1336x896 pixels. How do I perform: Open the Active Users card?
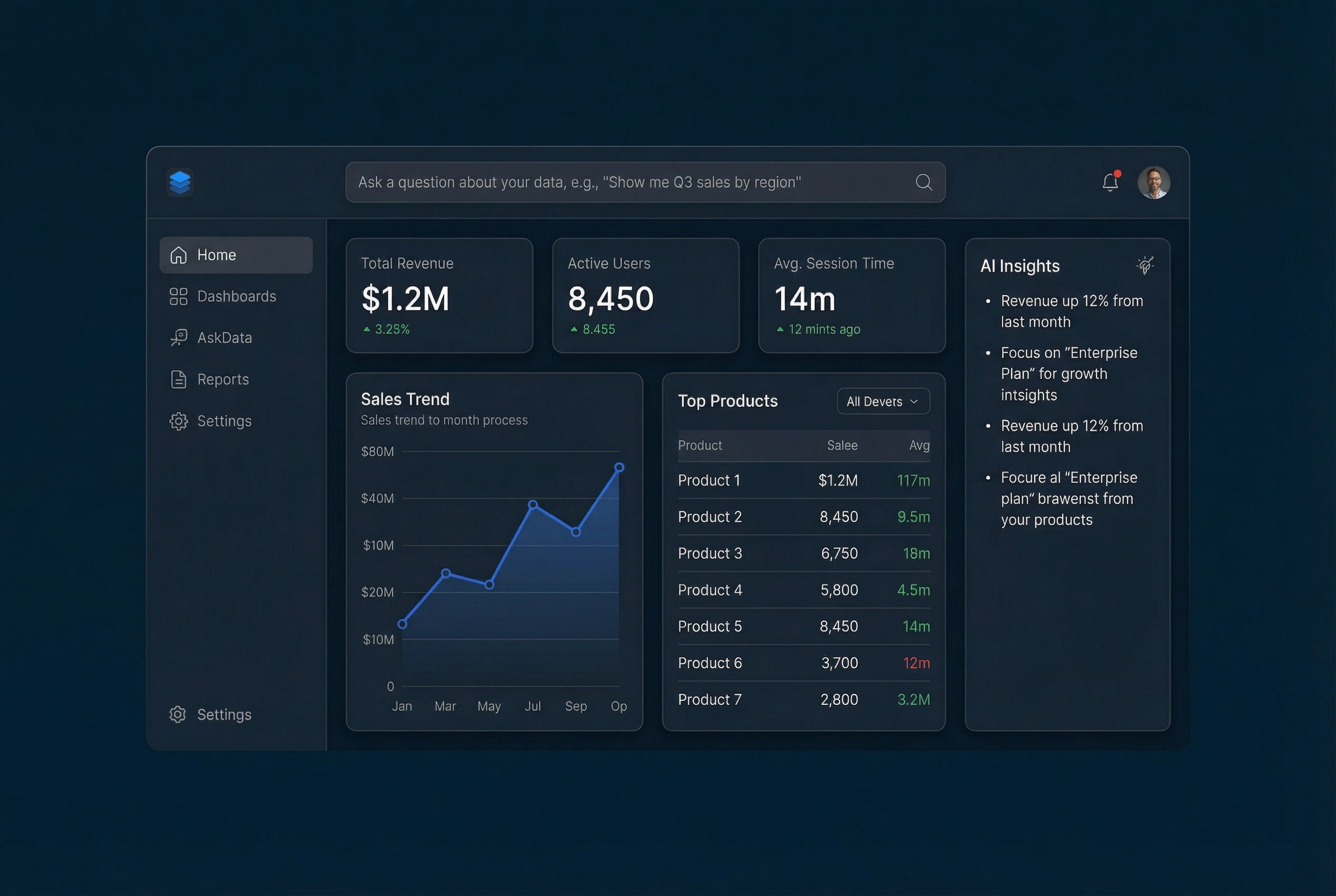(x=645, y=295)
